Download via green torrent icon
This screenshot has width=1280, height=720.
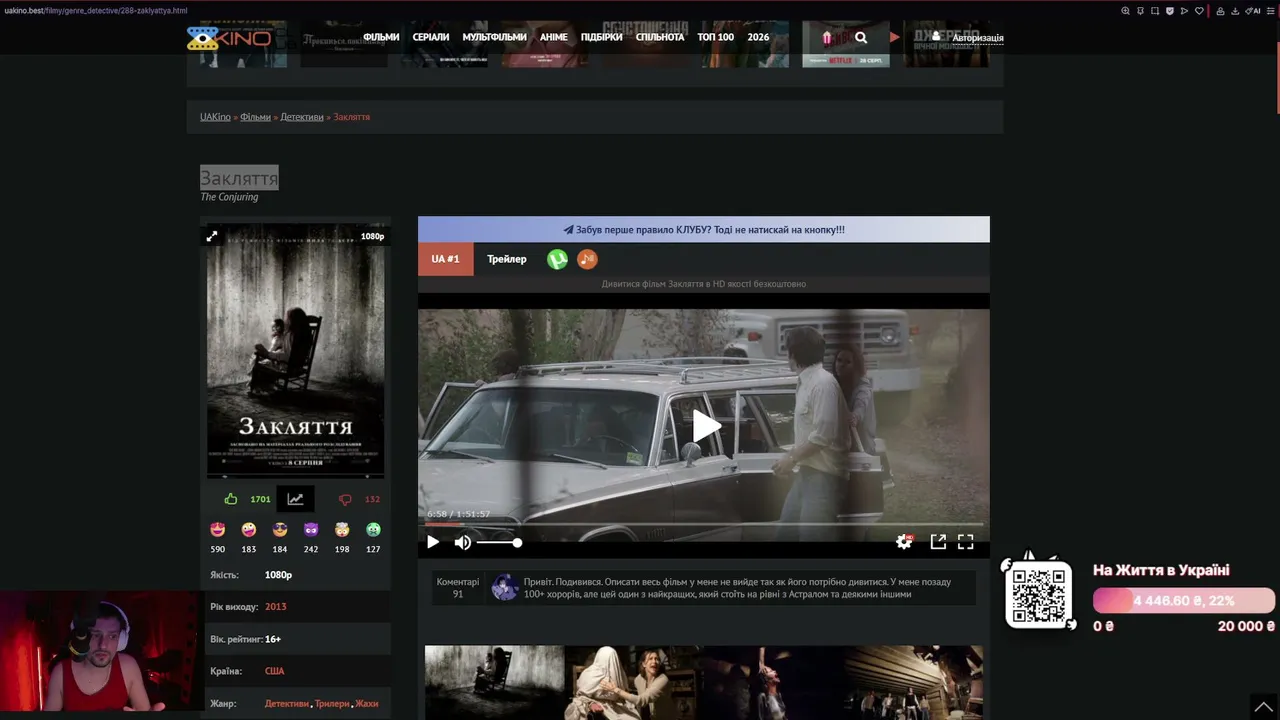pyautogui.click(x=558, y=259)
